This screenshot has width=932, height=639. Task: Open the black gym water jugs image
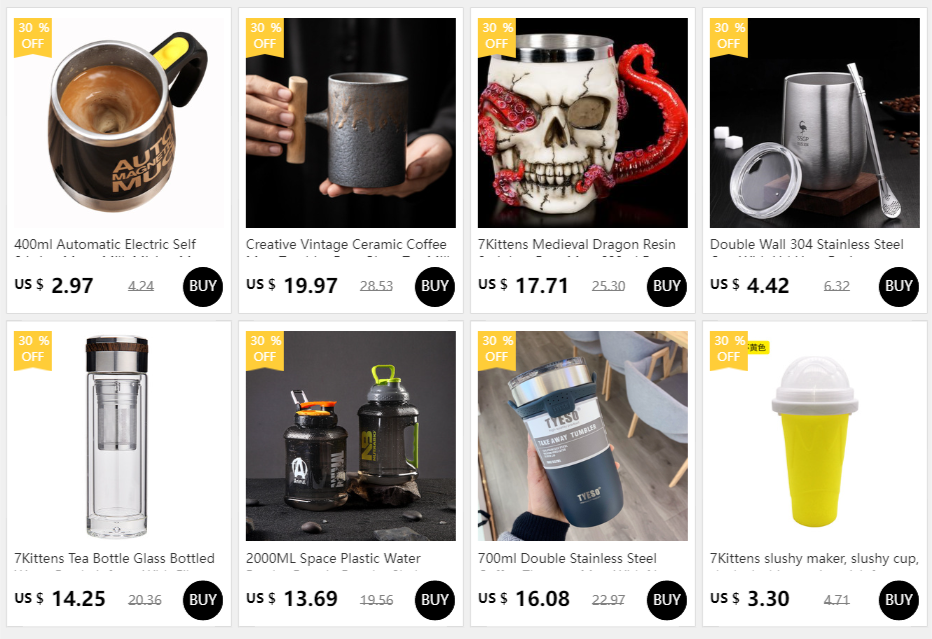point(351,436)
